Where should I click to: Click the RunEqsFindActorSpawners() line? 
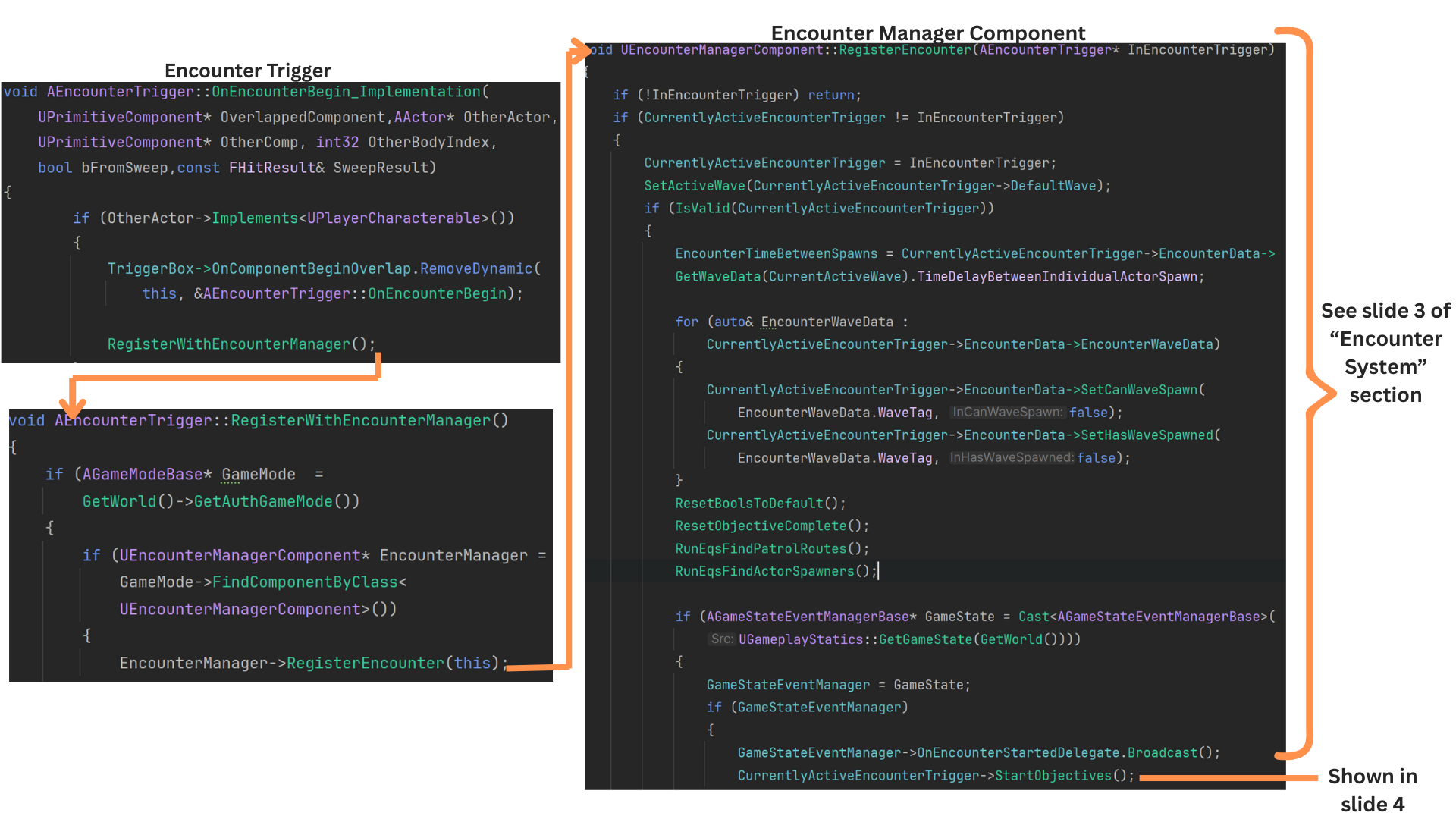pyautogui.click(x=775, y=571)
